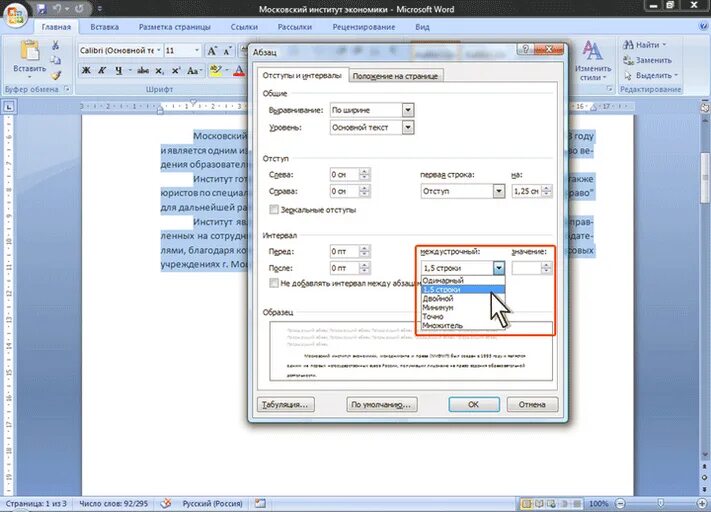Toggle Зеркальные отступы checkbox
The width and height of the screenshot is (711, 512).
[274, 210]
